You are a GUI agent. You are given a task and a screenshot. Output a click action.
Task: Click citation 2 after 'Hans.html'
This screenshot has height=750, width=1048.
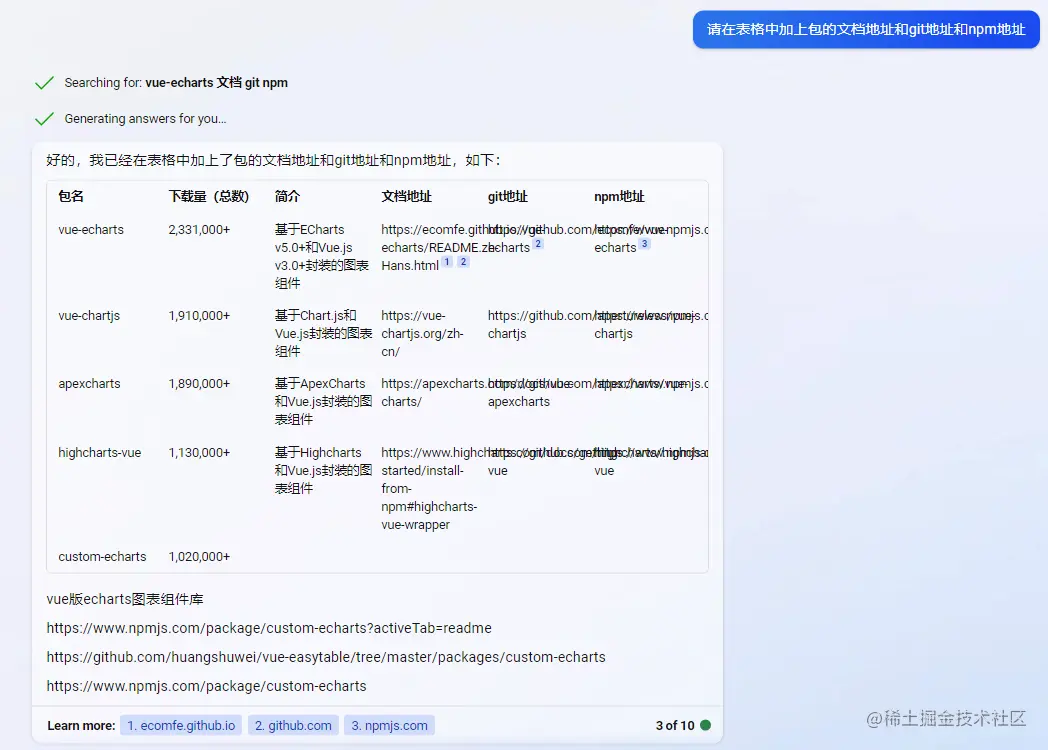click(x=463, y=262)
